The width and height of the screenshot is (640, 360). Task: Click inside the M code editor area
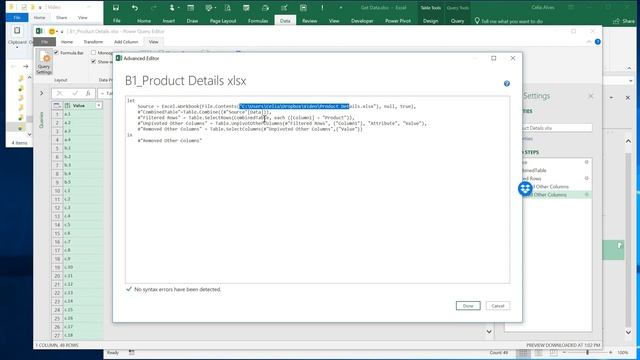[317, 190]
